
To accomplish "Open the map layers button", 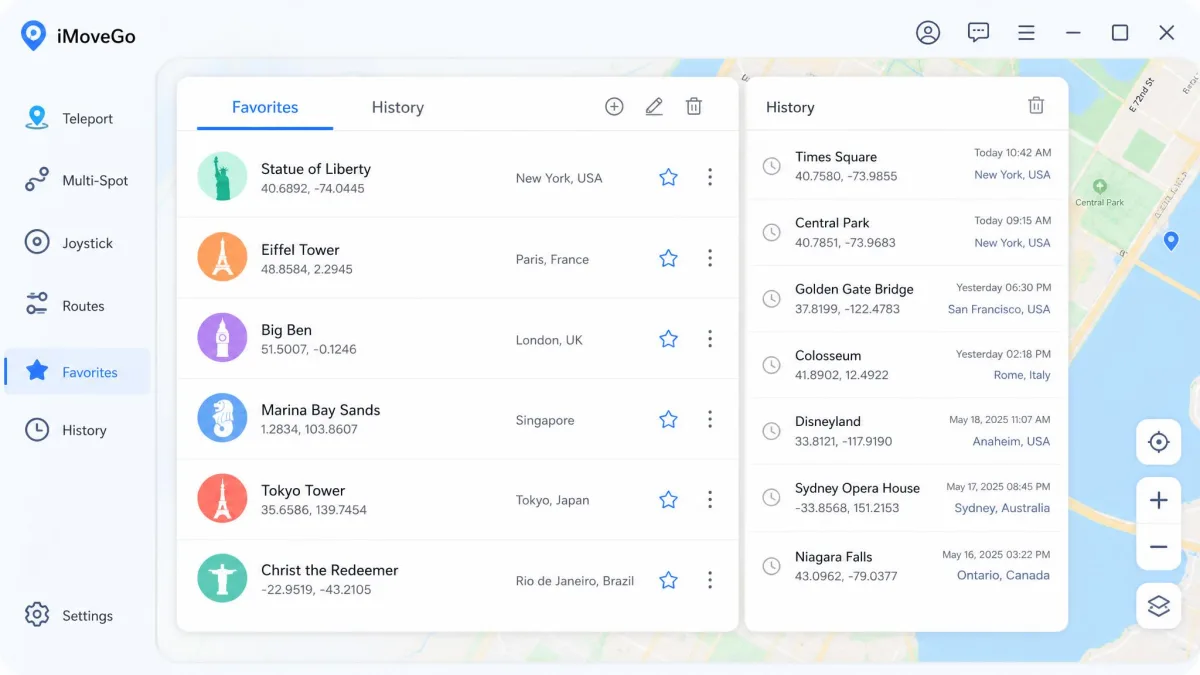I will point(1158,606).
